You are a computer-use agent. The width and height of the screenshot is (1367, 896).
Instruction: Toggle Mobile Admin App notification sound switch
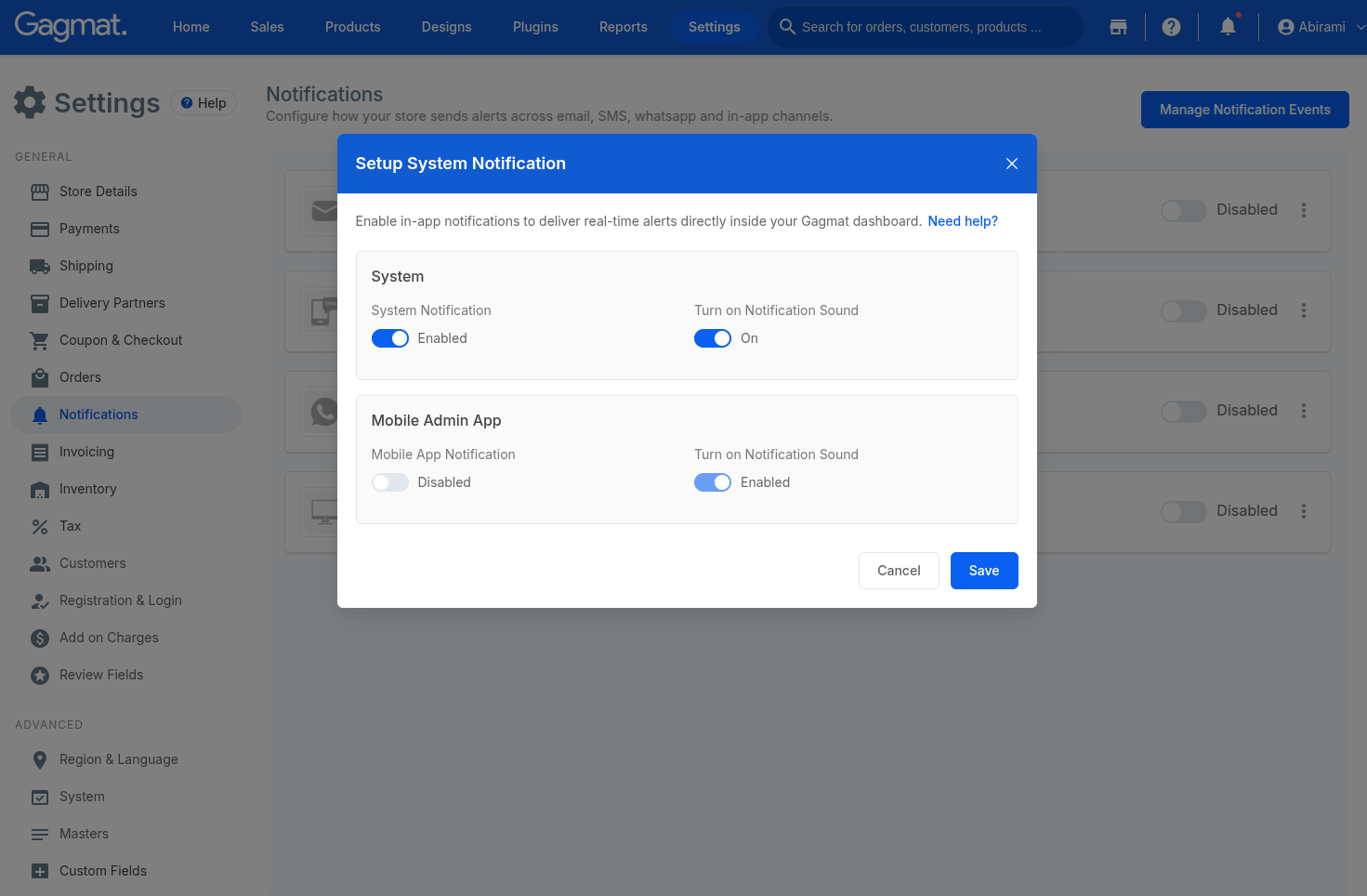(713, 482)
